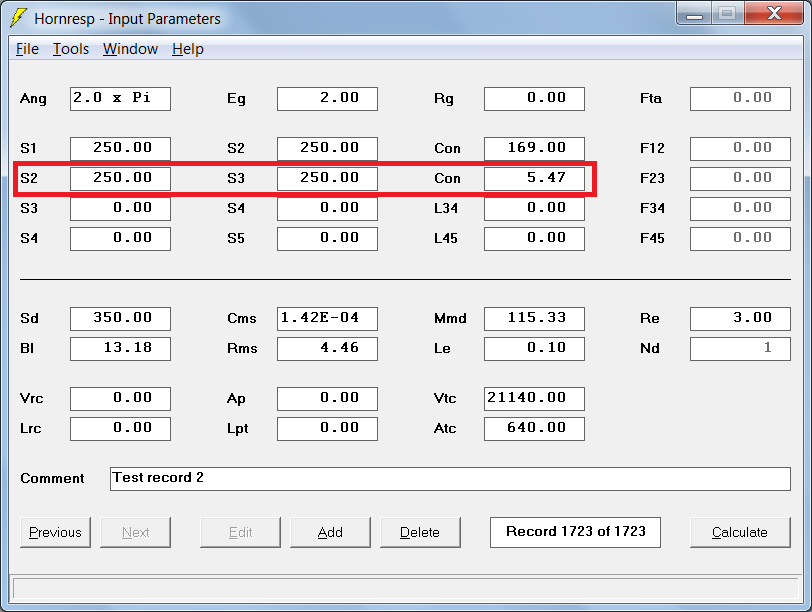Image resolution: width=812 pixels, height=612 pixels.
Task: Click the Lpt input field
Action: tap(327, 429)
